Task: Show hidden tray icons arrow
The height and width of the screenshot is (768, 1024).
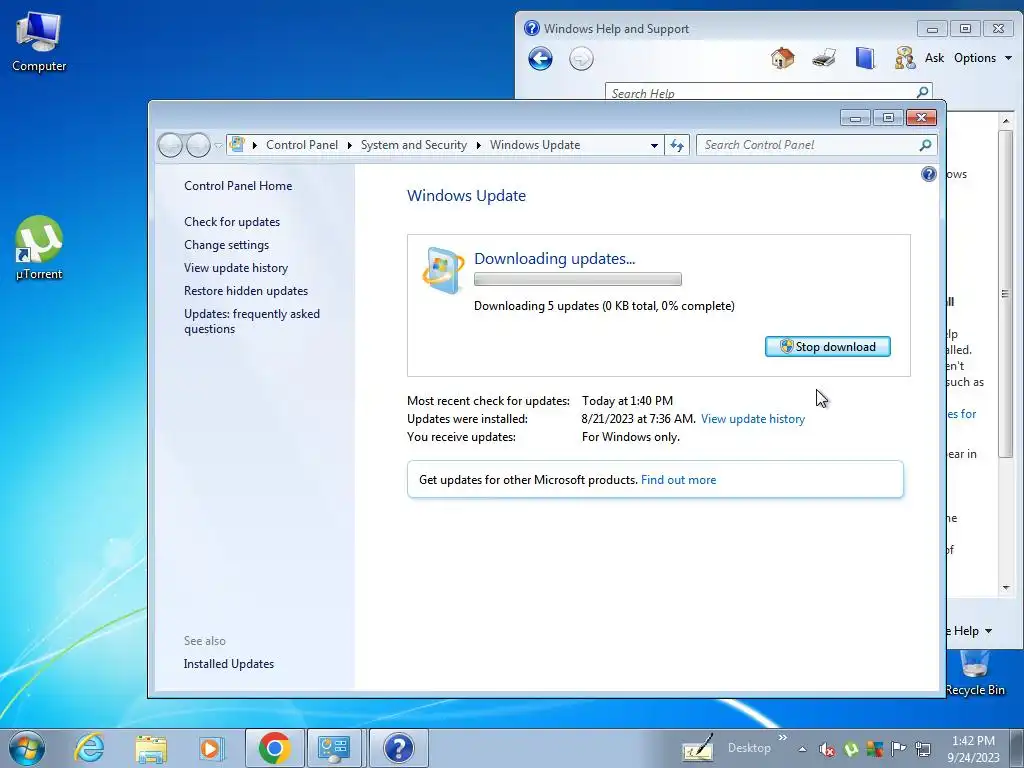Action: (x=803, y=750)
